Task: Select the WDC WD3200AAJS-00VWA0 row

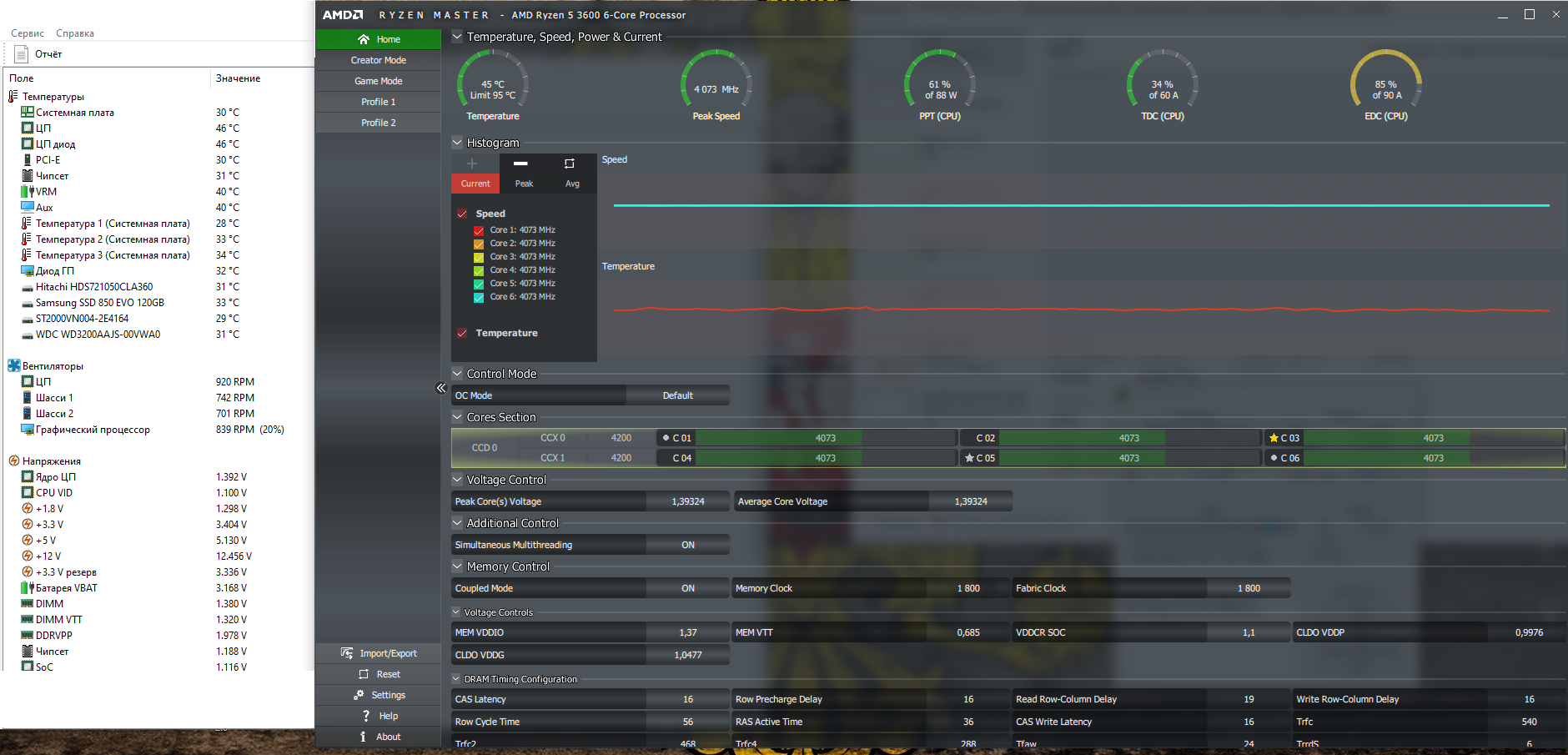Action: [158, 335]
